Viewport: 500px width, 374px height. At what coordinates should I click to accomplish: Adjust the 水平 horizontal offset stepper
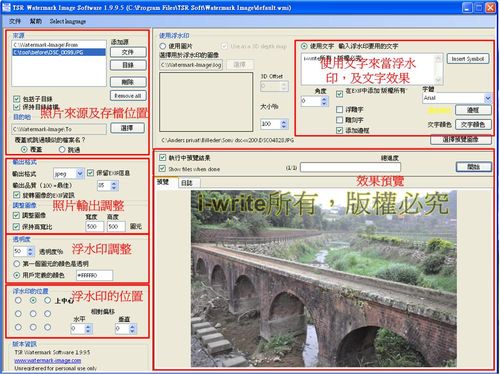click(x=88, y=329)
